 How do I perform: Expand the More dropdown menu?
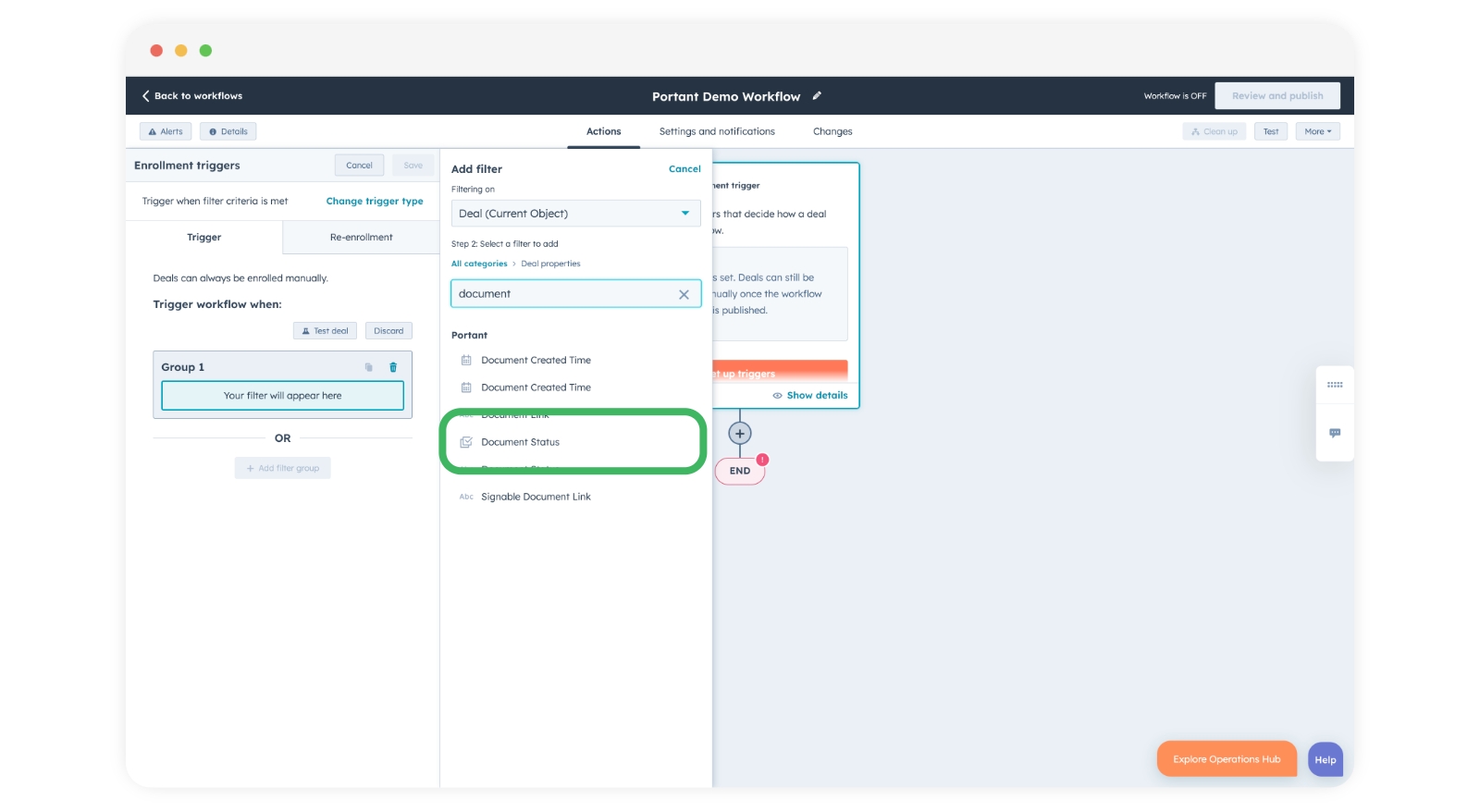(1317, 131)
